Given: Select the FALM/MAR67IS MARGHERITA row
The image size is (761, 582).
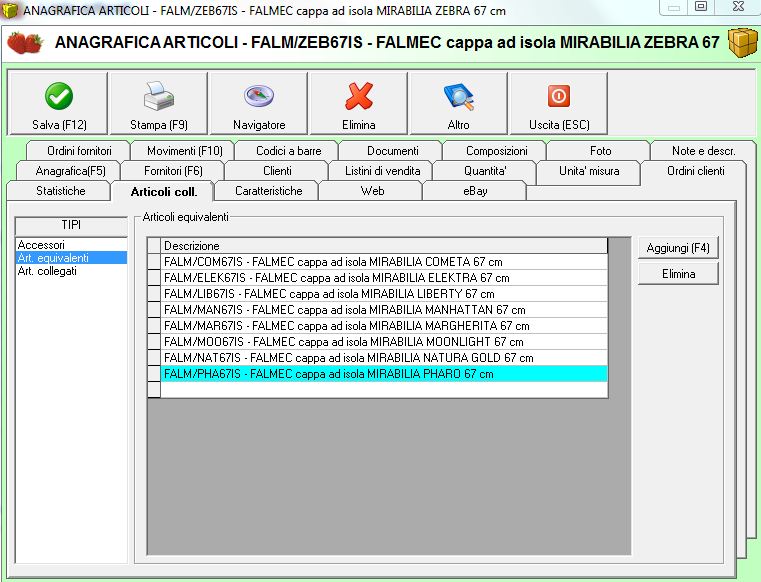Looking at the screenshot, I should [383, 326].
